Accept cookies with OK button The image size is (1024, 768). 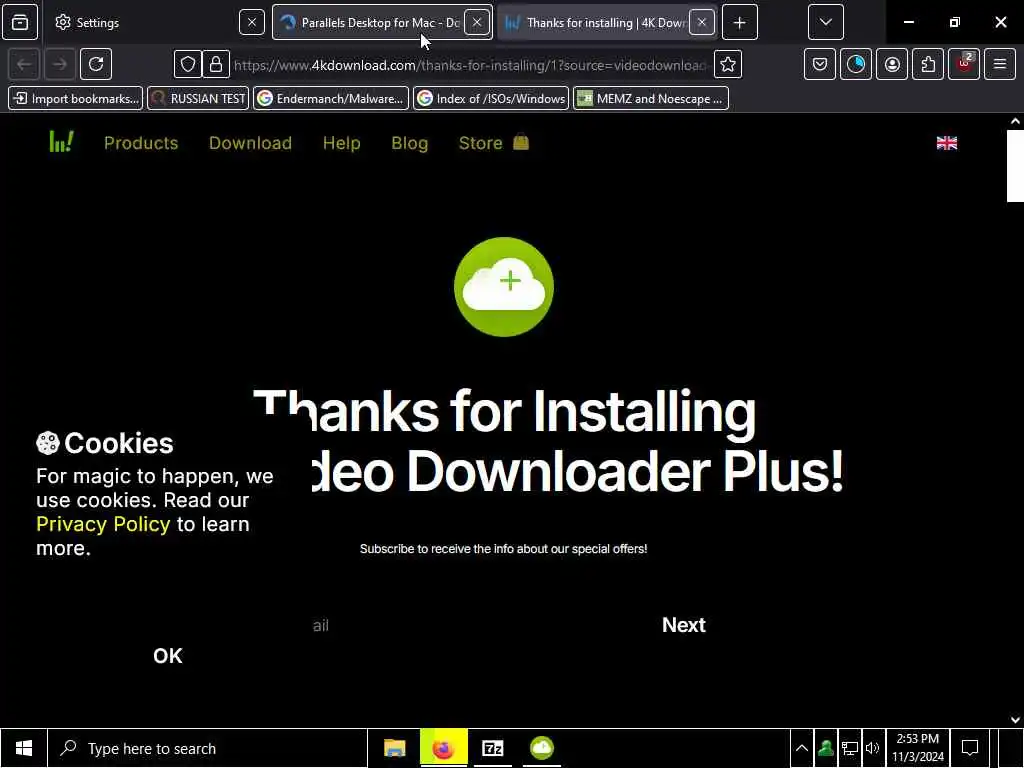pyautogui.click(x=168, y=656)
